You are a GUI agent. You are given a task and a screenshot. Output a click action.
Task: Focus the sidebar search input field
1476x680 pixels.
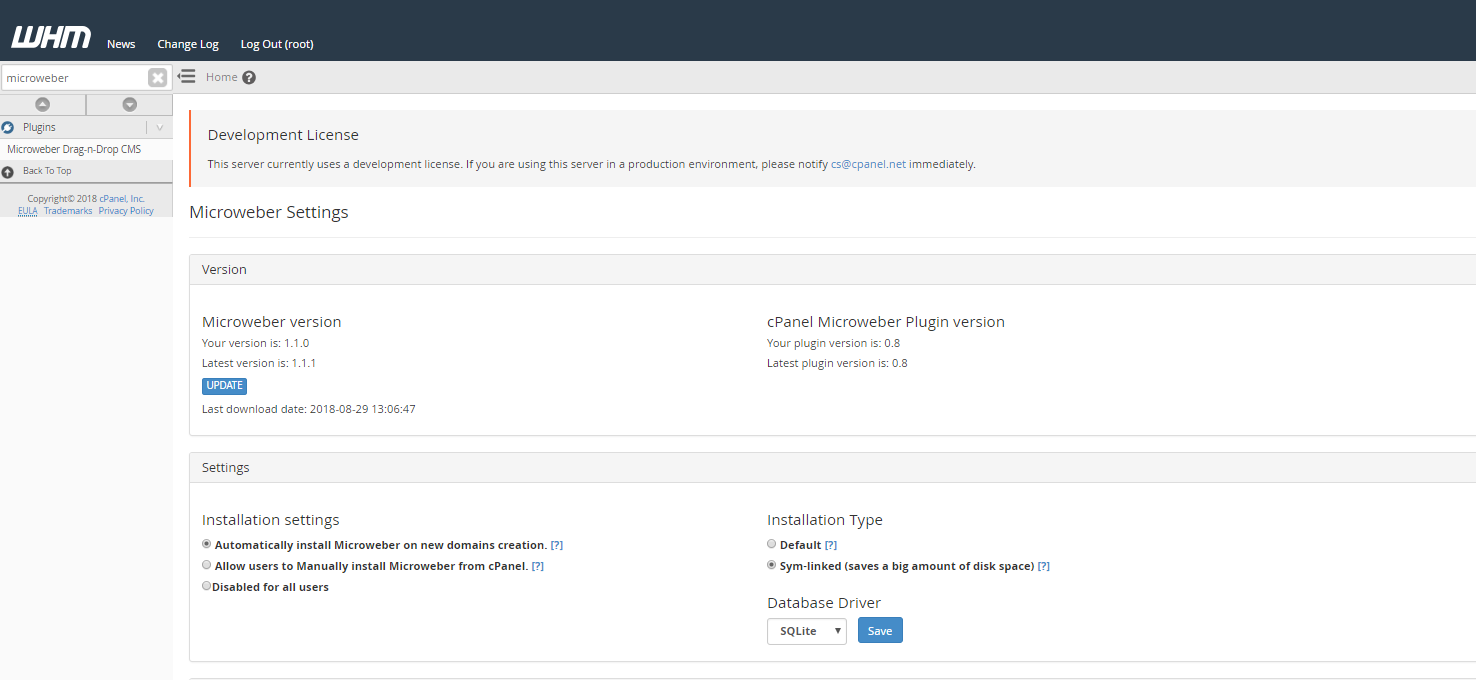76,77
